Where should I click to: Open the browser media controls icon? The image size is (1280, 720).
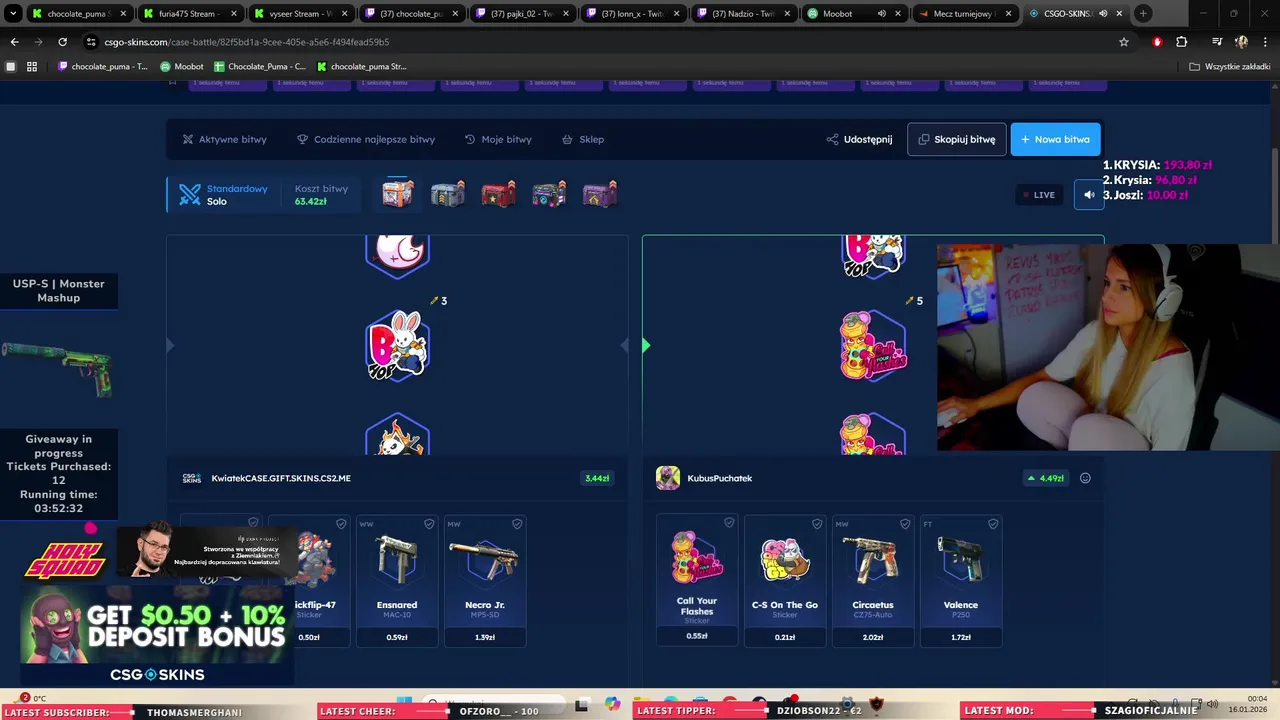(x=1217, y=42)
